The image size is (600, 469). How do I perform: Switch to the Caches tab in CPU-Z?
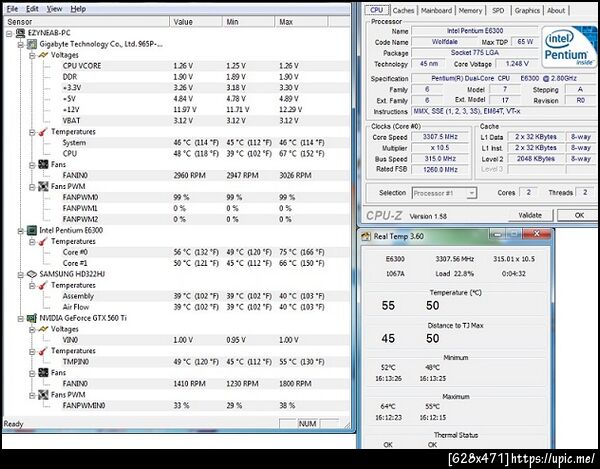(x=403, y=11)
